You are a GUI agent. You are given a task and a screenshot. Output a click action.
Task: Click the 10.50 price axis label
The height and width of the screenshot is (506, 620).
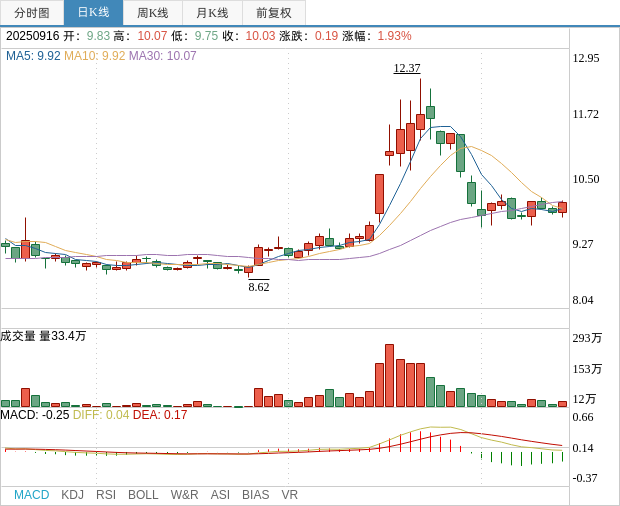point(586,179)
